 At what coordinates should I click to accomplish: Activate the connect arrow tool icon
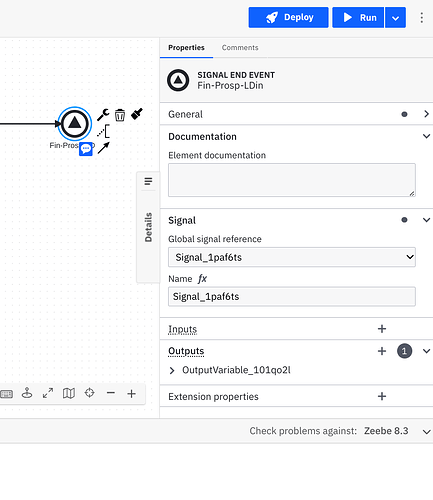coord(104,148)
